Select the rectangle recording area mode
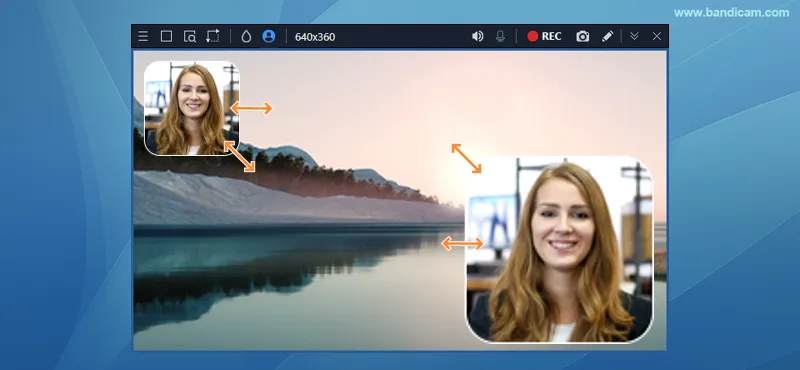The image size is (800, 370). [166, 36]
